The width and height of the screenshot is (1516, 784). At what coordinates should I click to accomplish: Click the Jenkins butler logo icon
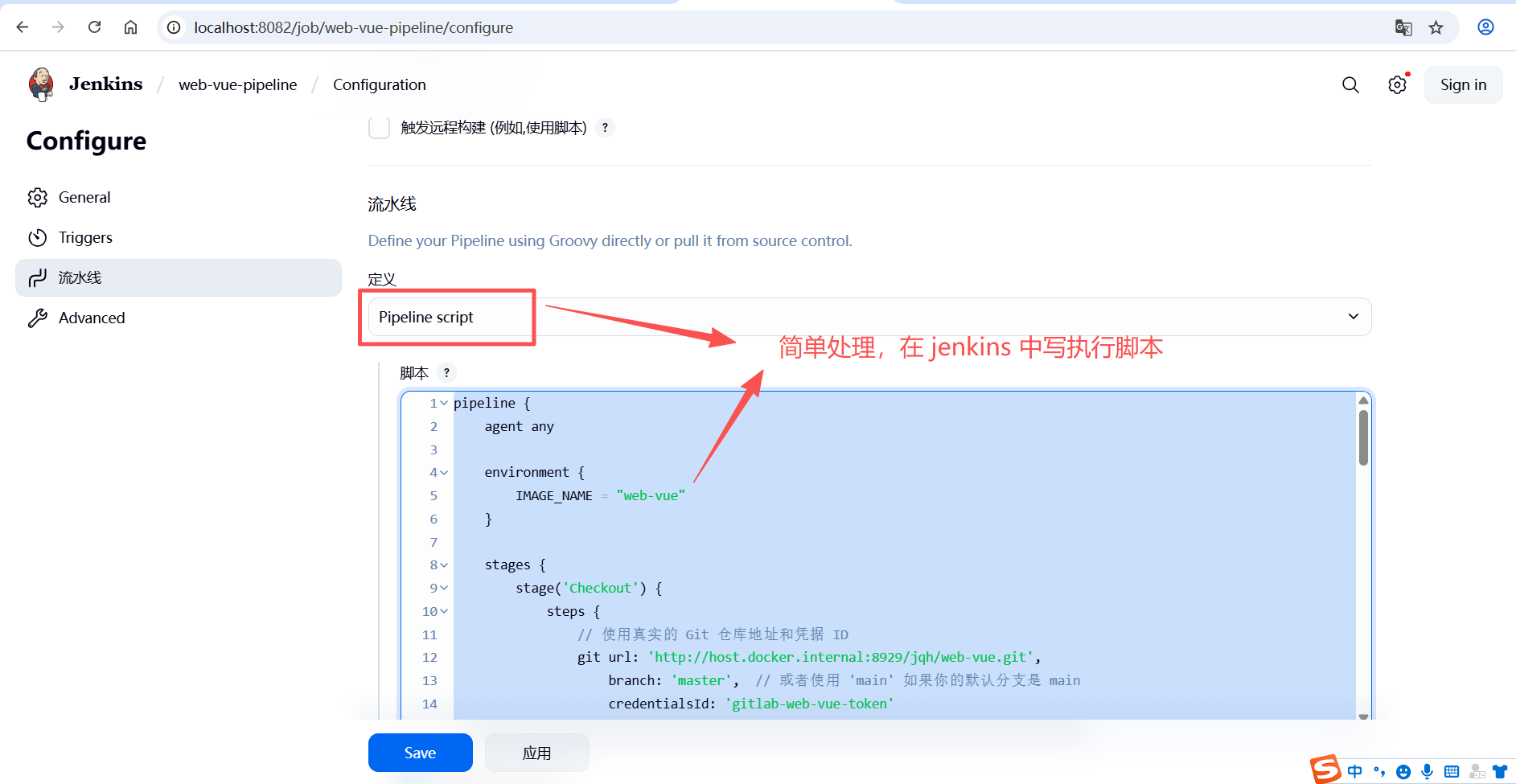click(41, 84)
